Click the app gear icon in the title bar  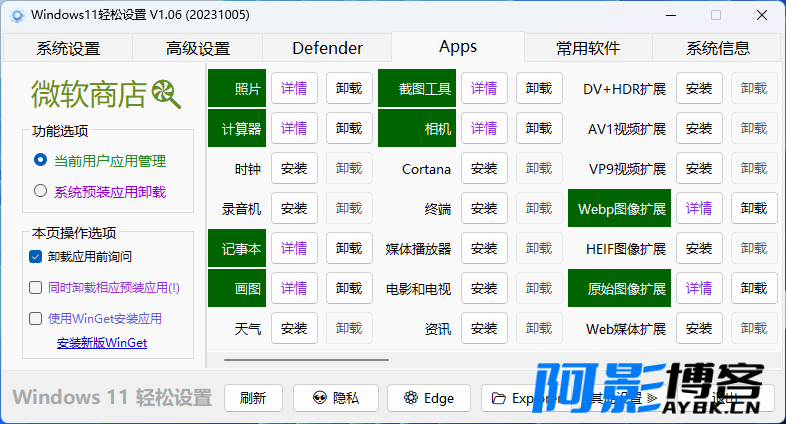coord(17,16)
